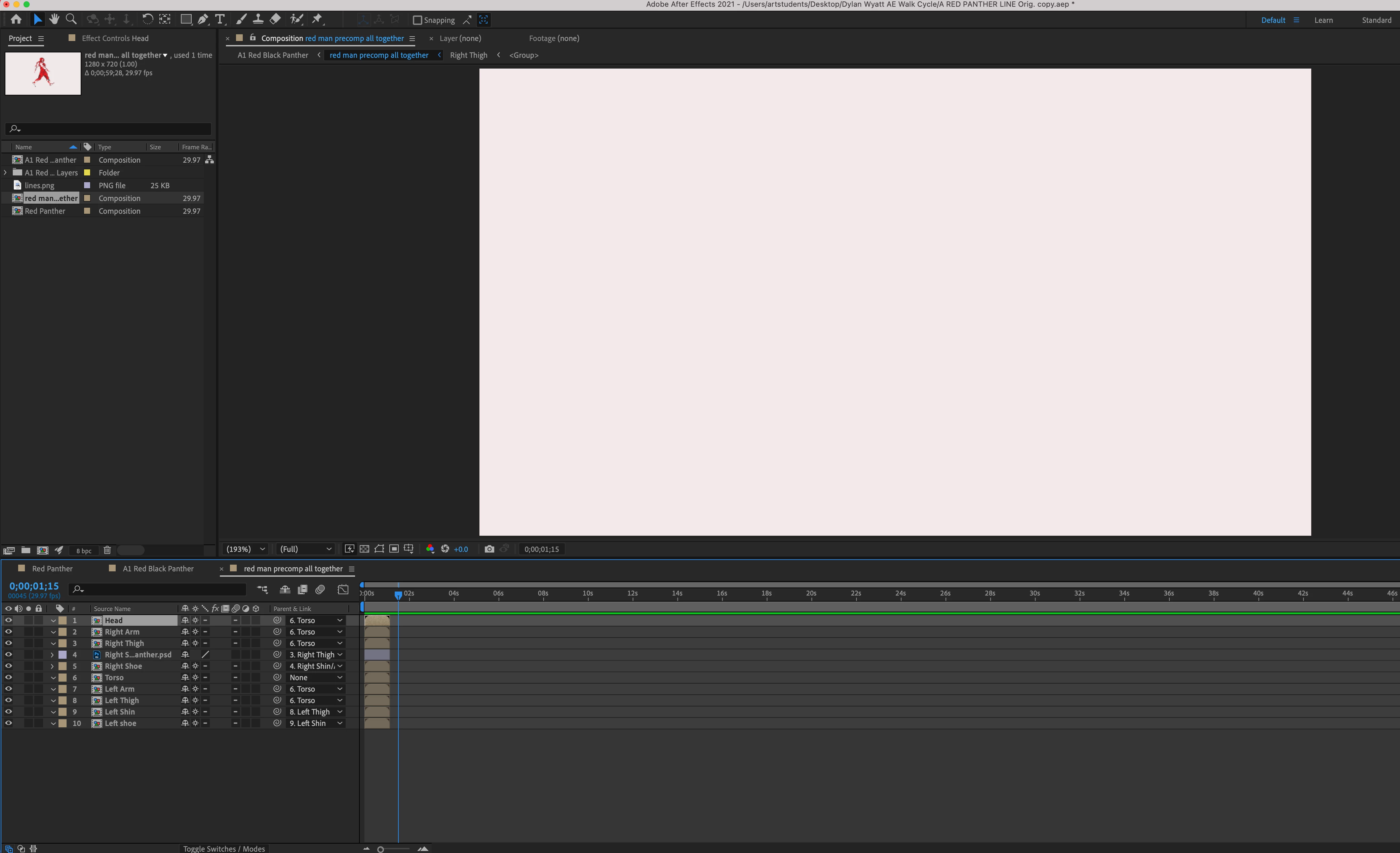Click the Toggle Switches / Modes button

tap(224, 848)
